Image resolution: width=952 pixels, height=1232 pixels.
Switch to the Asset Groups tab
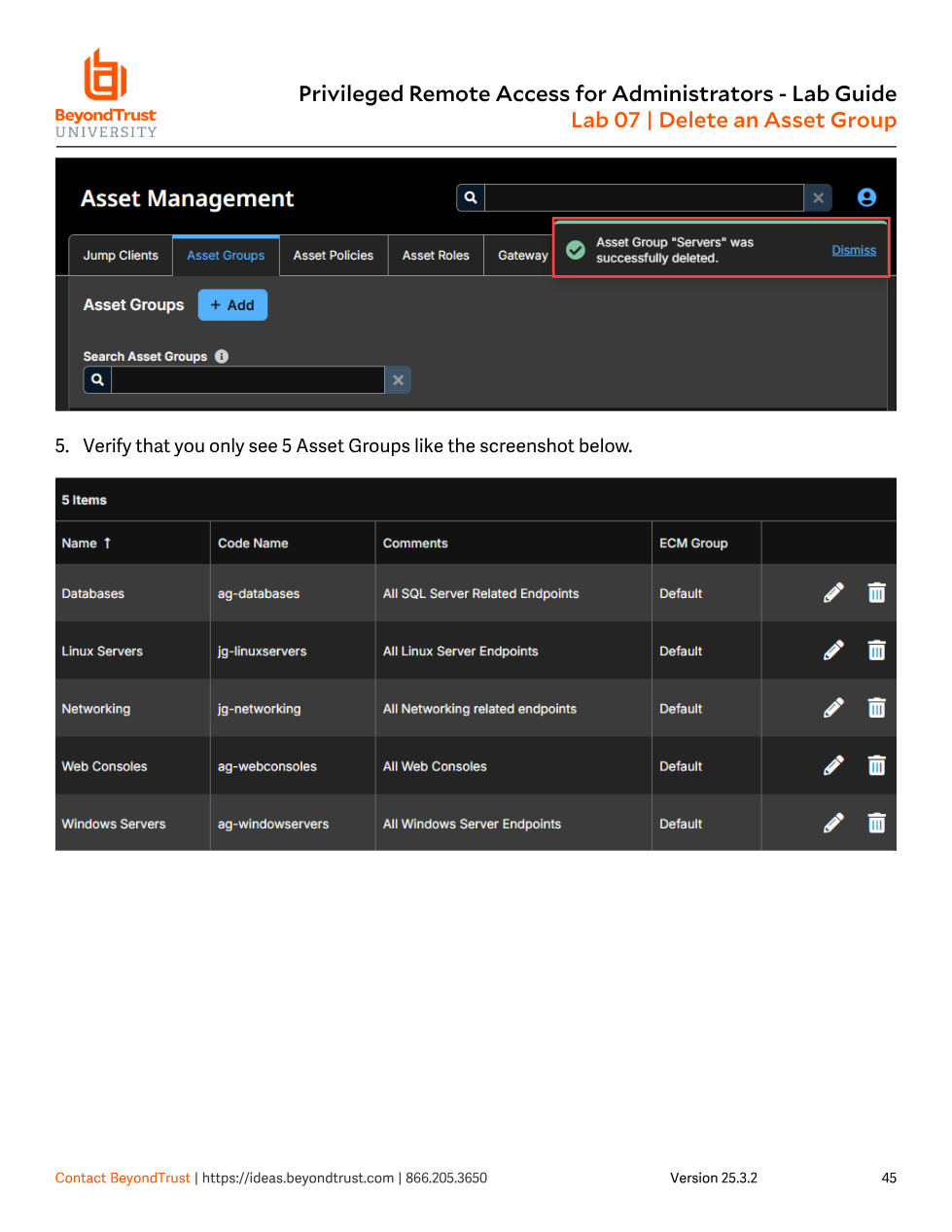tap(226, 255)
